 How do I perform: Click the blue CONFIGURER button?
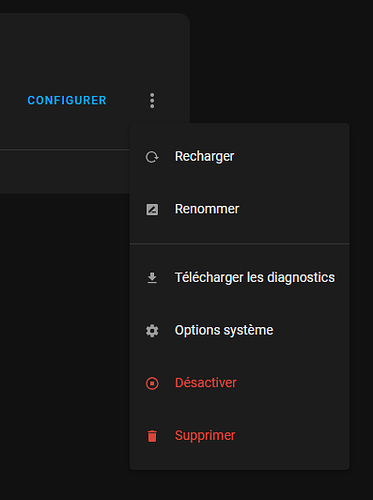coord(67,100)
